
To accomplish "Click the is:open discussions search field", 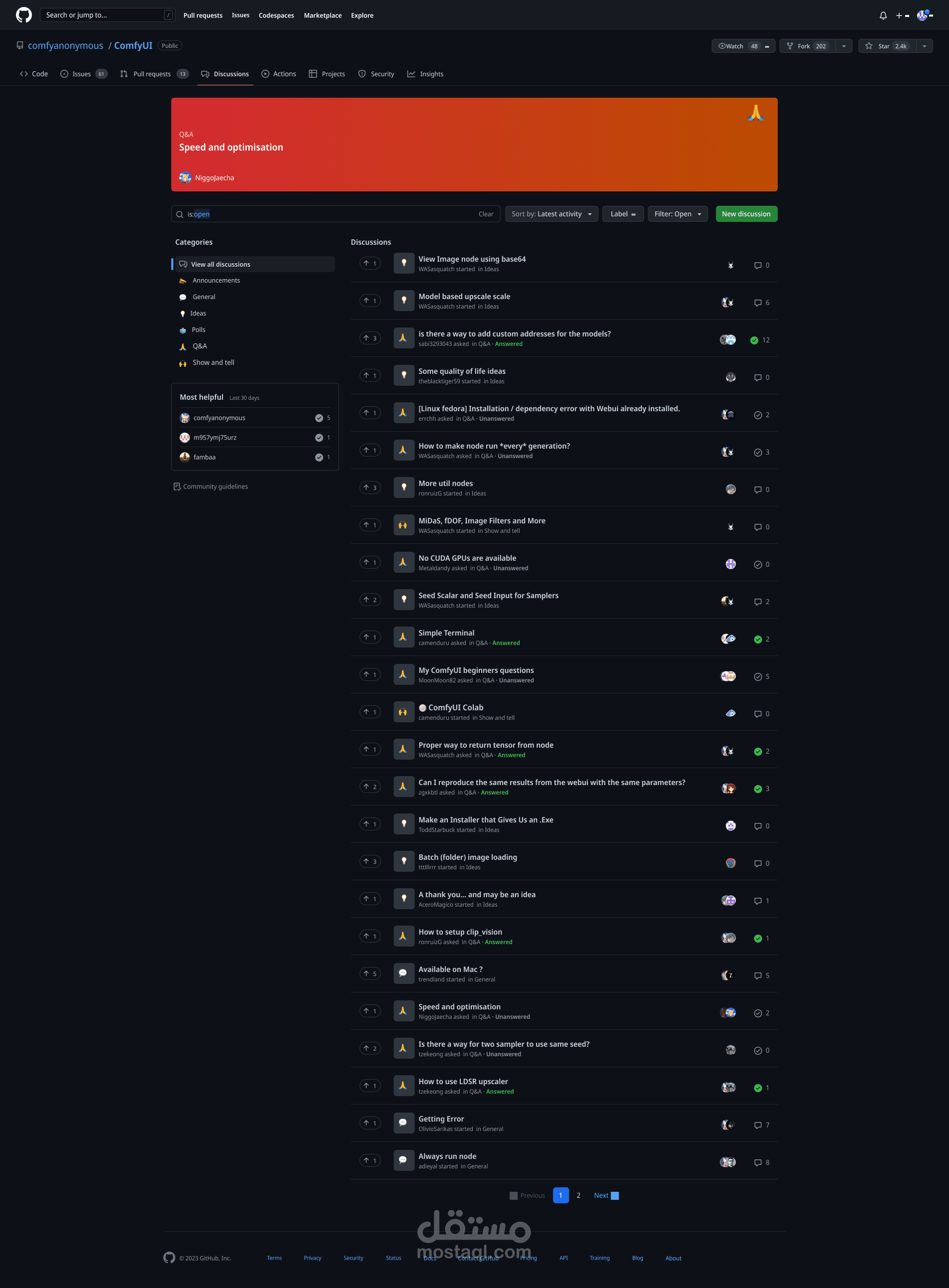I will point(336,214).
